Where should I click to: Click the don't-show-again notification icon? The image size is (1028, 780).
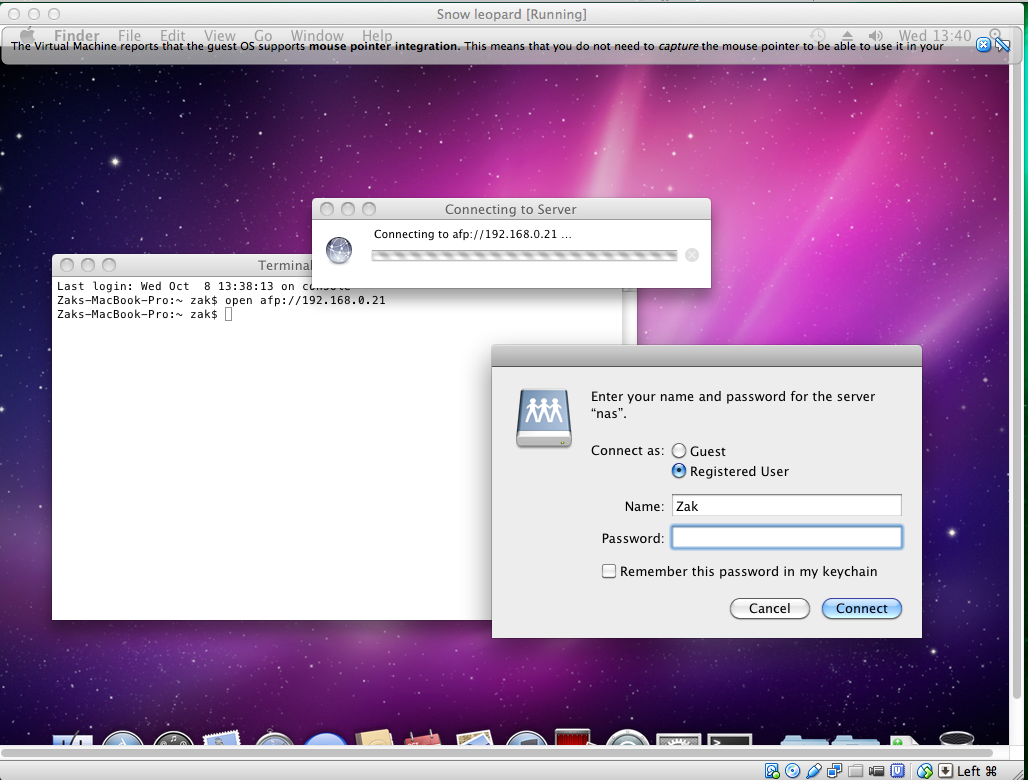1002,45
